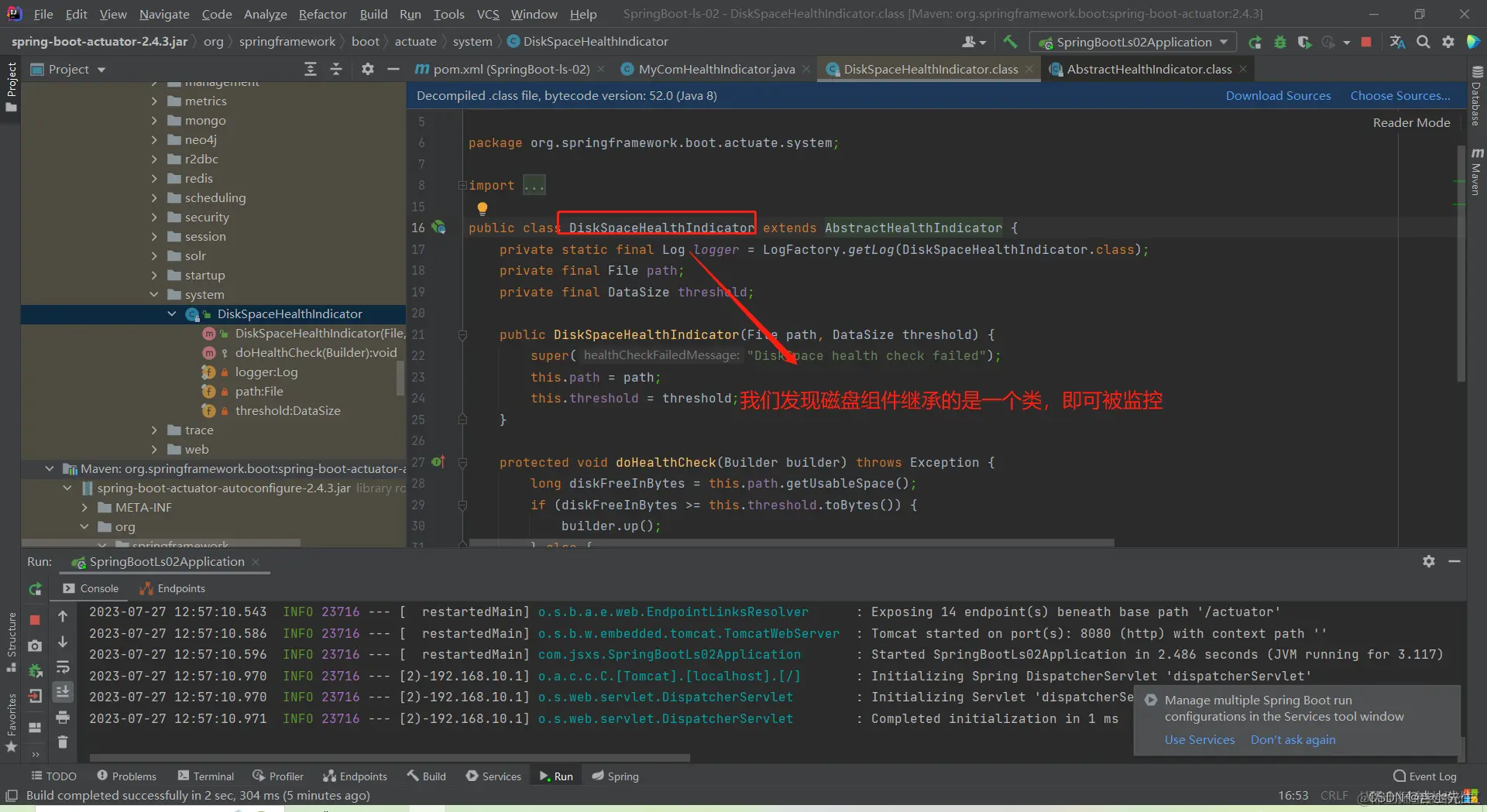1487x812 pixels.
Task: Click the trash icon to clear console
Action: [x=63, y=742]
